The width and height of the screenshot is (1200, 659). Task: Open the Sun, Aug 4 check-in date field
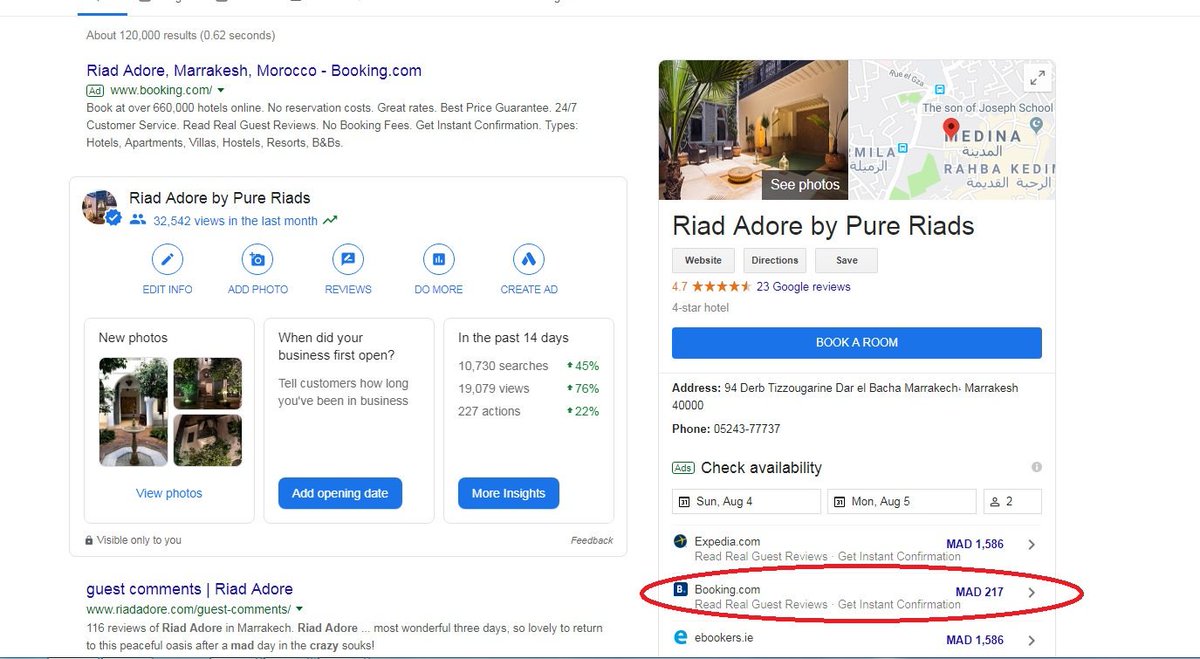tap(747, 502)
